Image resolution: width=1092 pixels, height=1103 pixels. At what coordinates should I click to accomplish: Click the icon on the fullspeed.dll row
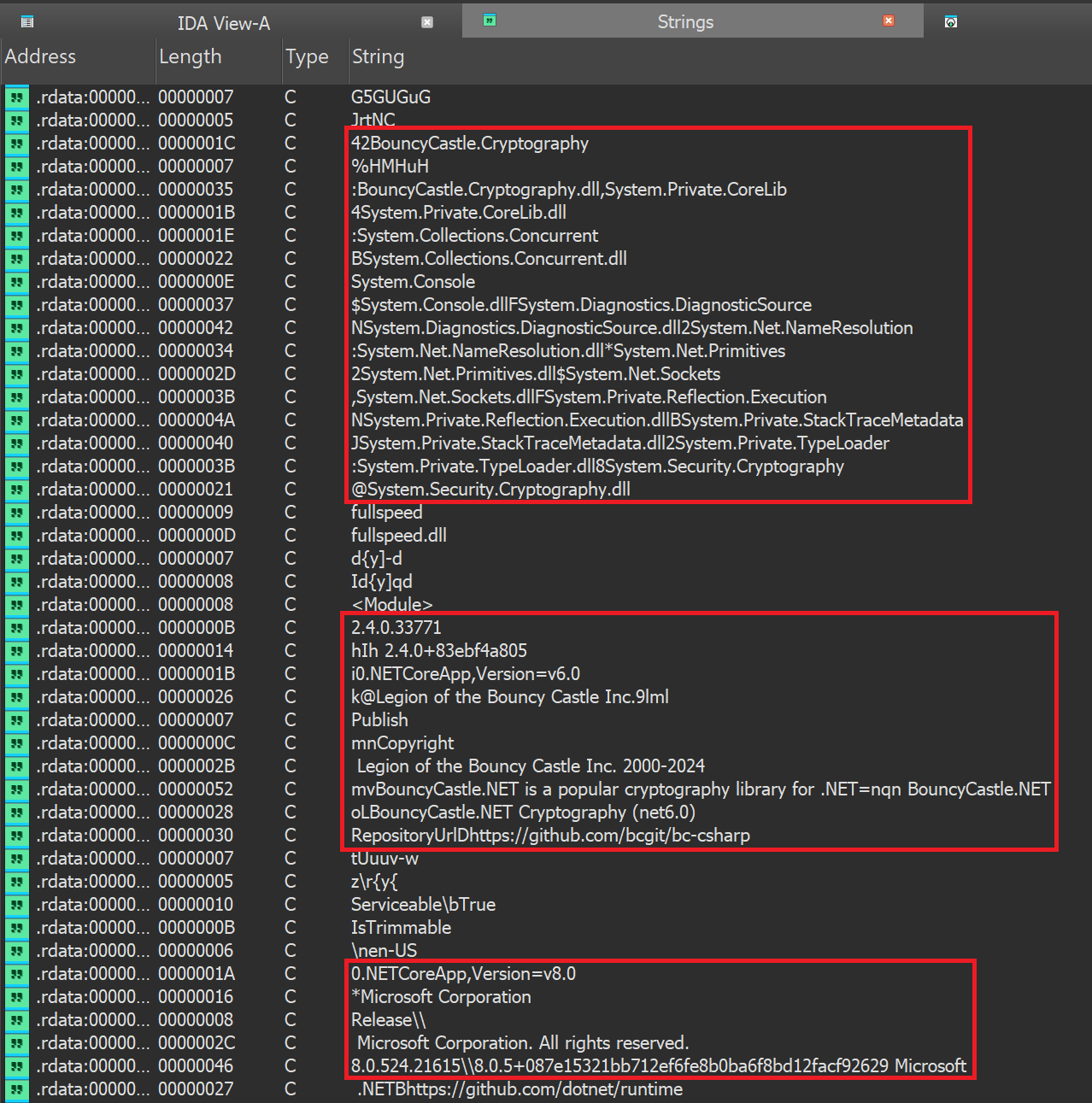[16, 536]
